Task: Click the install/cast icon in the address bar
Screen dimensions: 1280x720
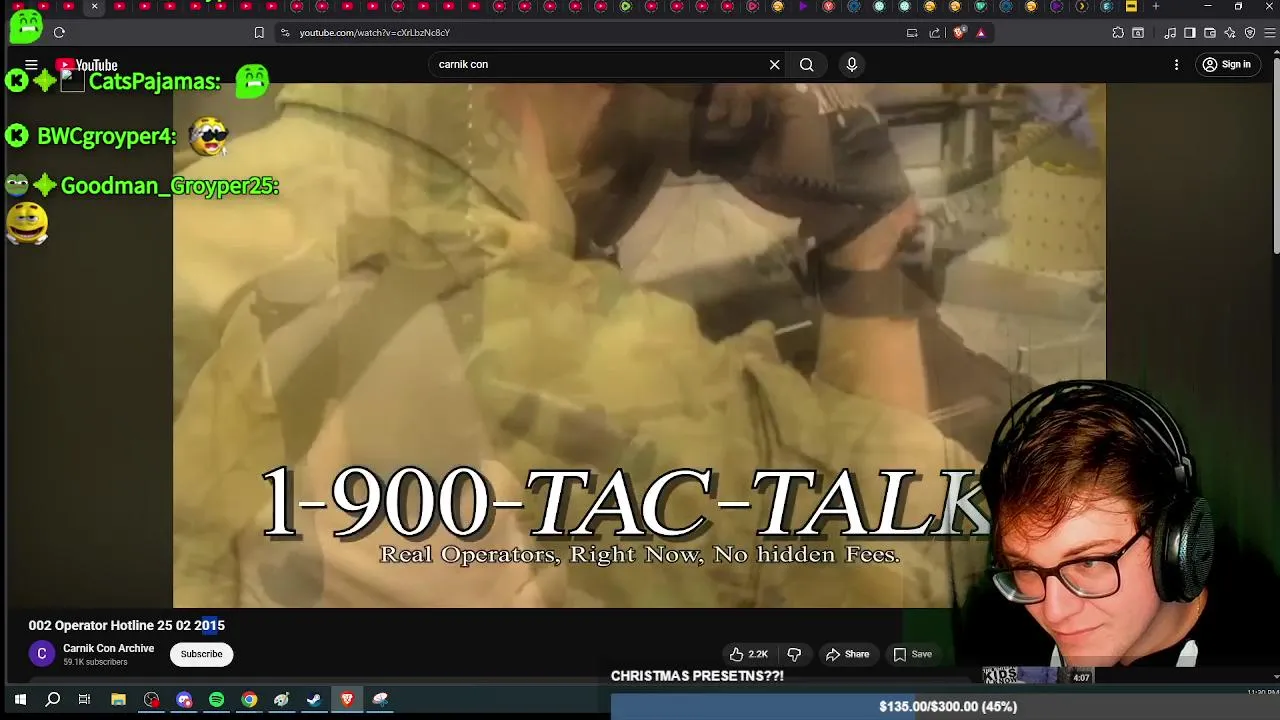Action: [x=912, y=33]
